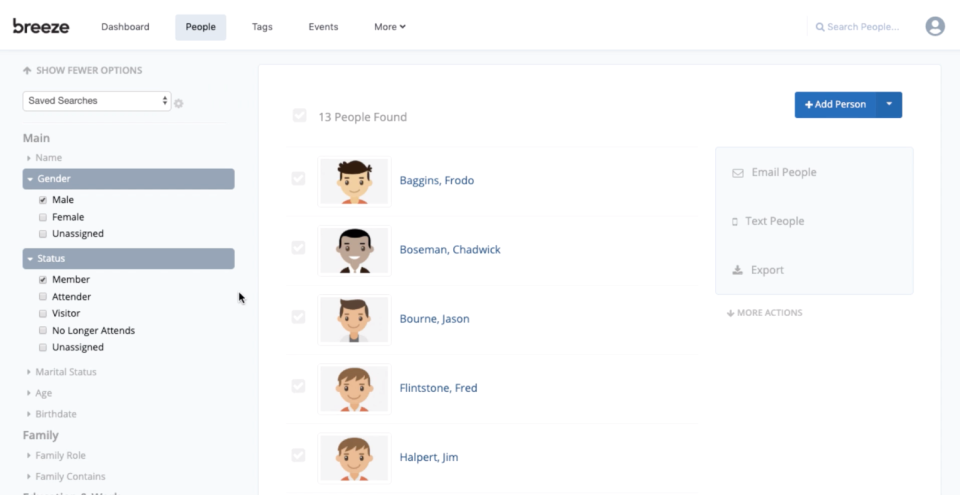Open Bourne, Jason profile link
960x495 pixels.
coord(435,319)
